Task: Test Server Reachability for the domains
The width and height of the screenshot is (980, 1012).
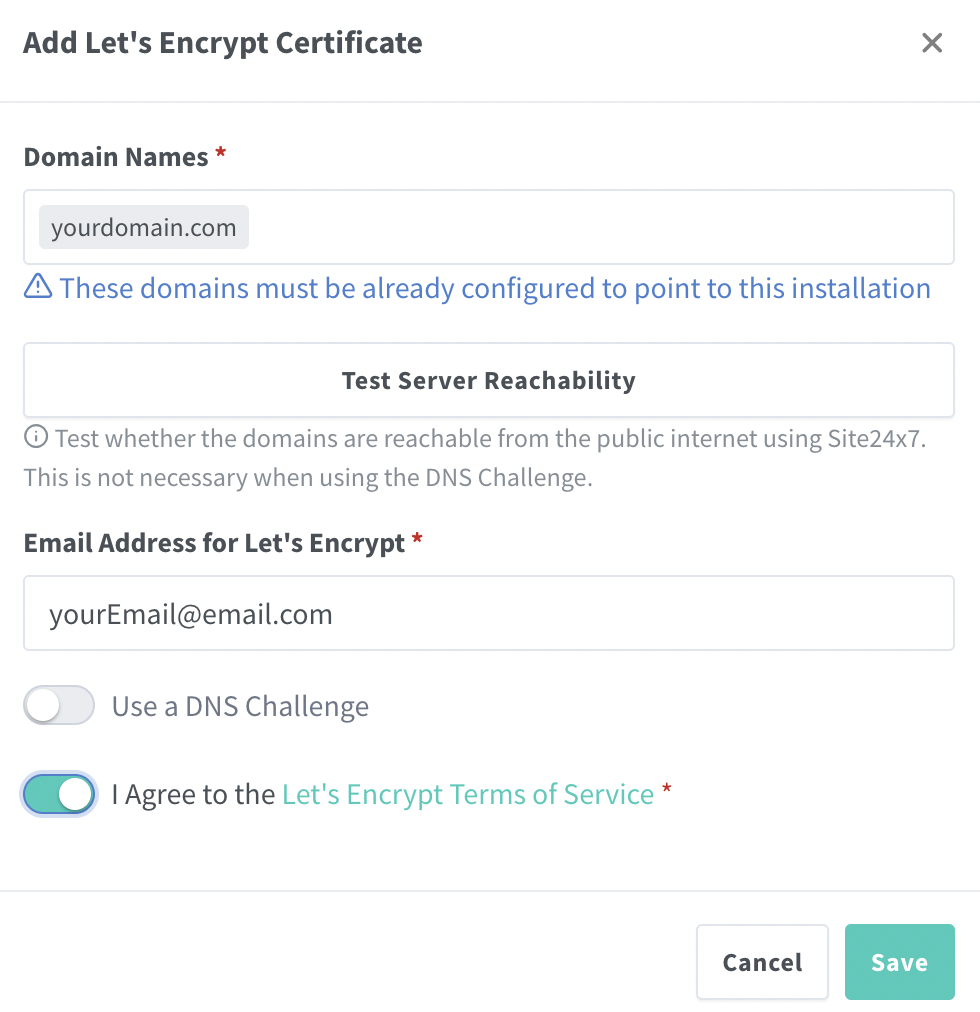Action: 489,380
